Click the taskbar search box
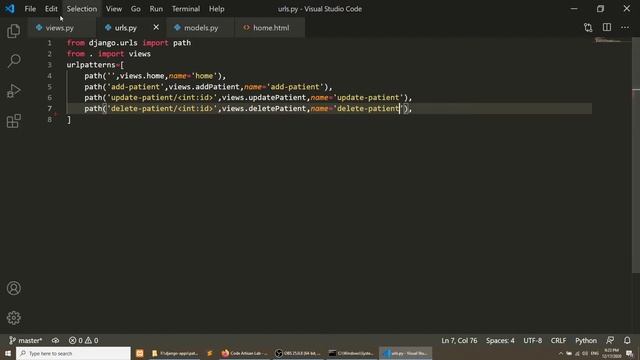This screenshot has width=640, height=360. (x=73, y=353)
